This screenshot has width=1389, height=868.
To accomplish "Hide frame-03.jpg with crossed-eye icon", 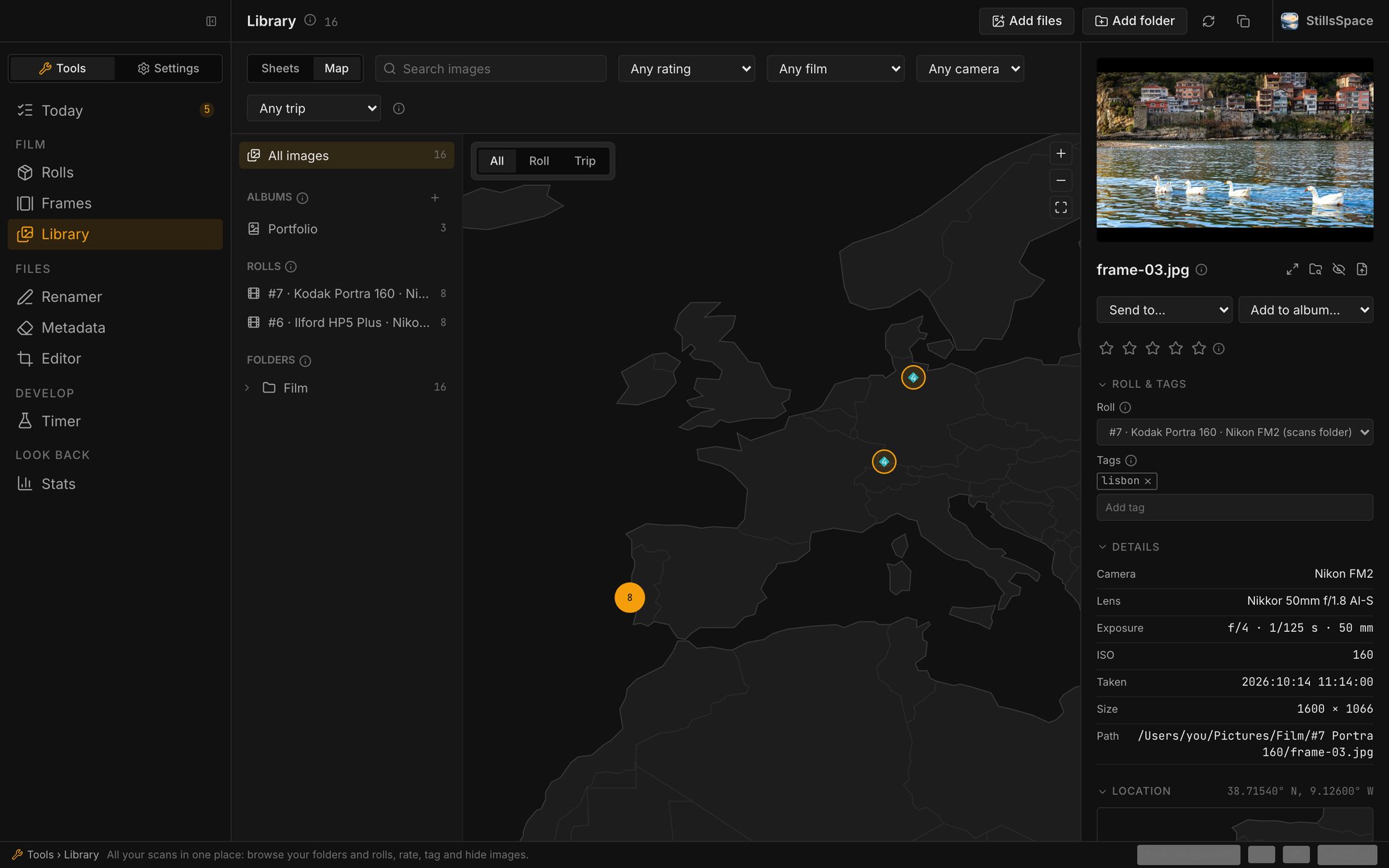I will tap(1338, 269).
